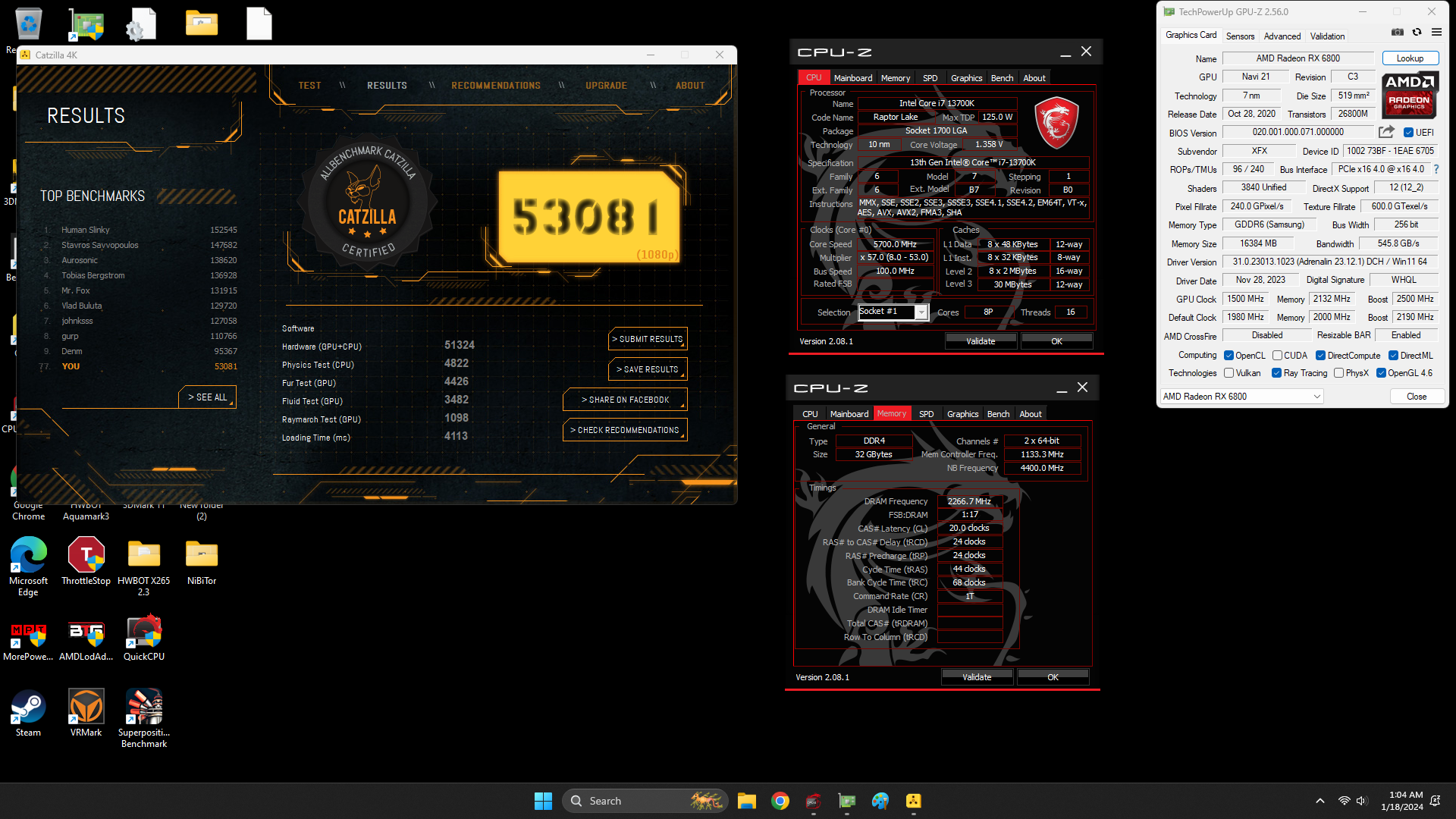
Task: Switch to the Advanced tab in GPU-Z
Action: pos(1282,36)
